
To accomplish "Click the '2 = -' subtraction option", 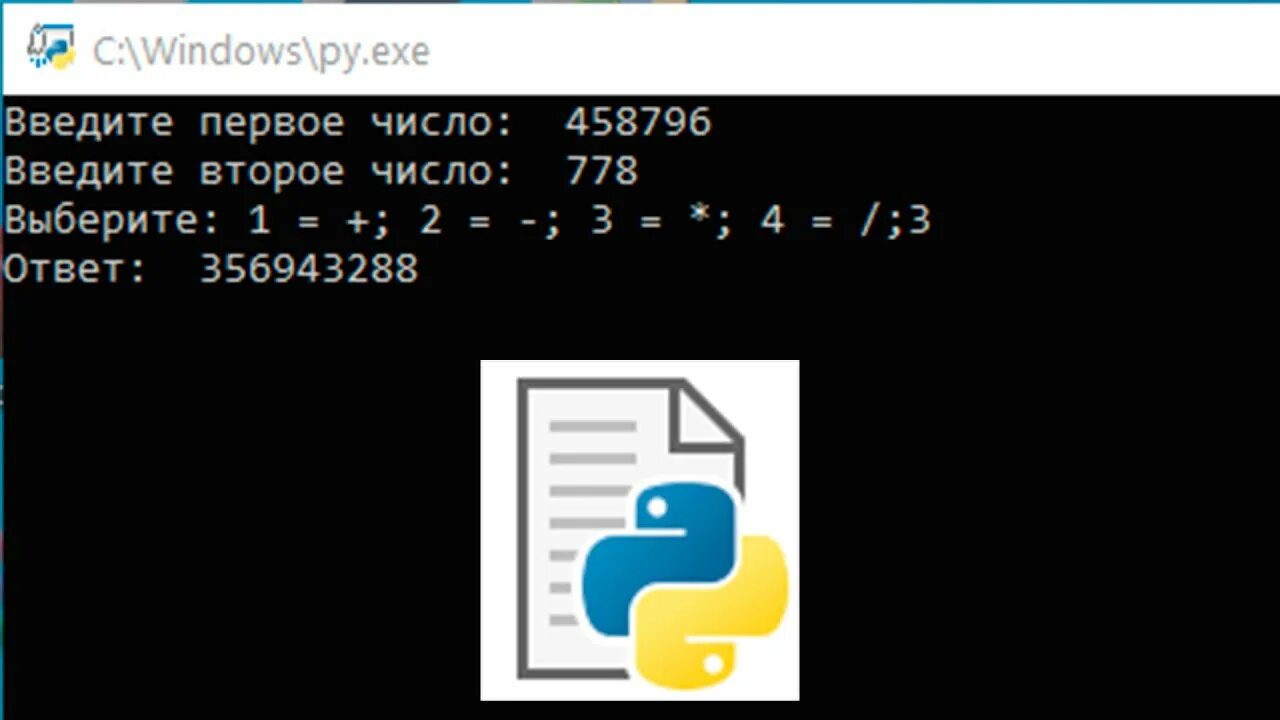I will (x=481, y=220).
